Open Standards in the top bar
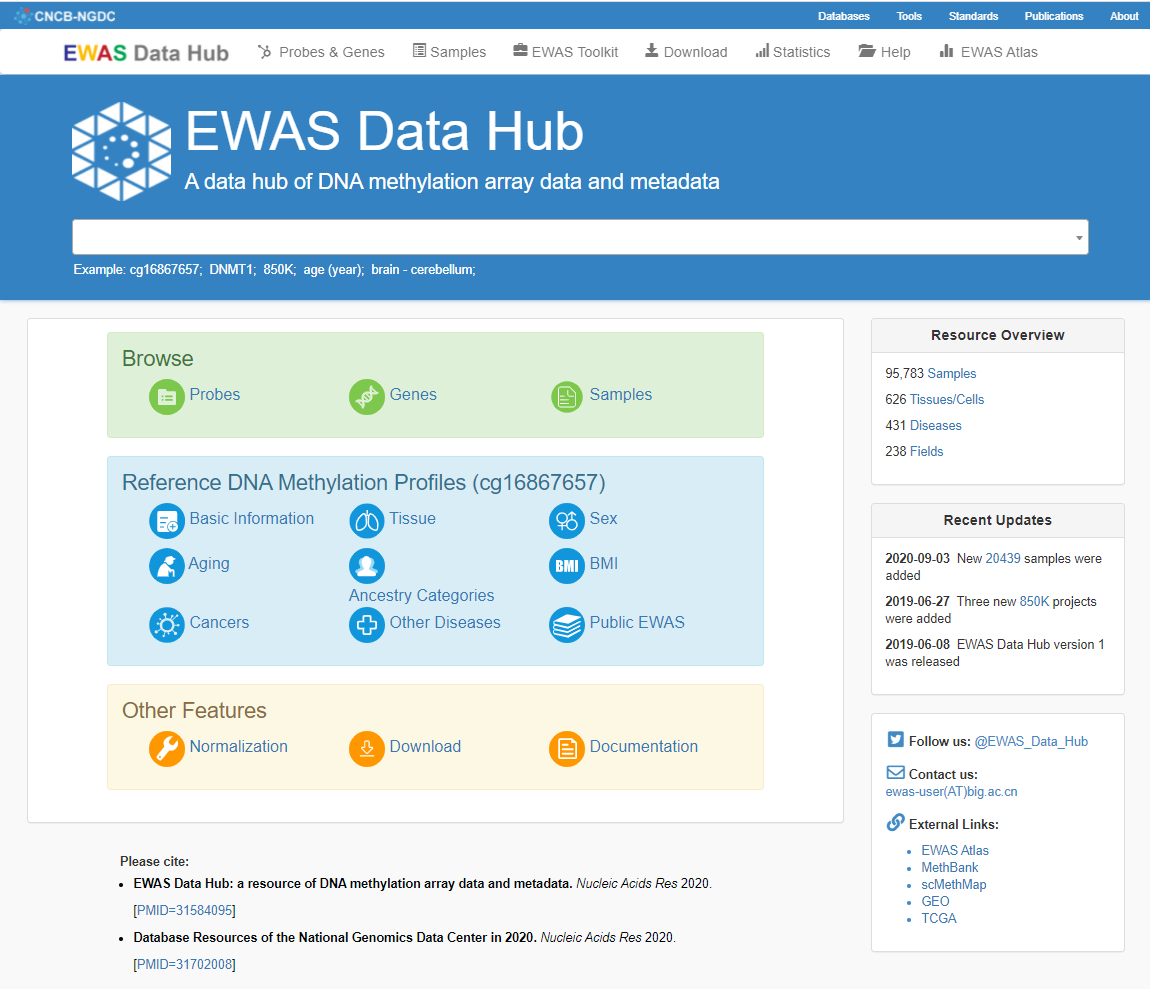Viewport: 1150px width, 989px height. [973, 16]
